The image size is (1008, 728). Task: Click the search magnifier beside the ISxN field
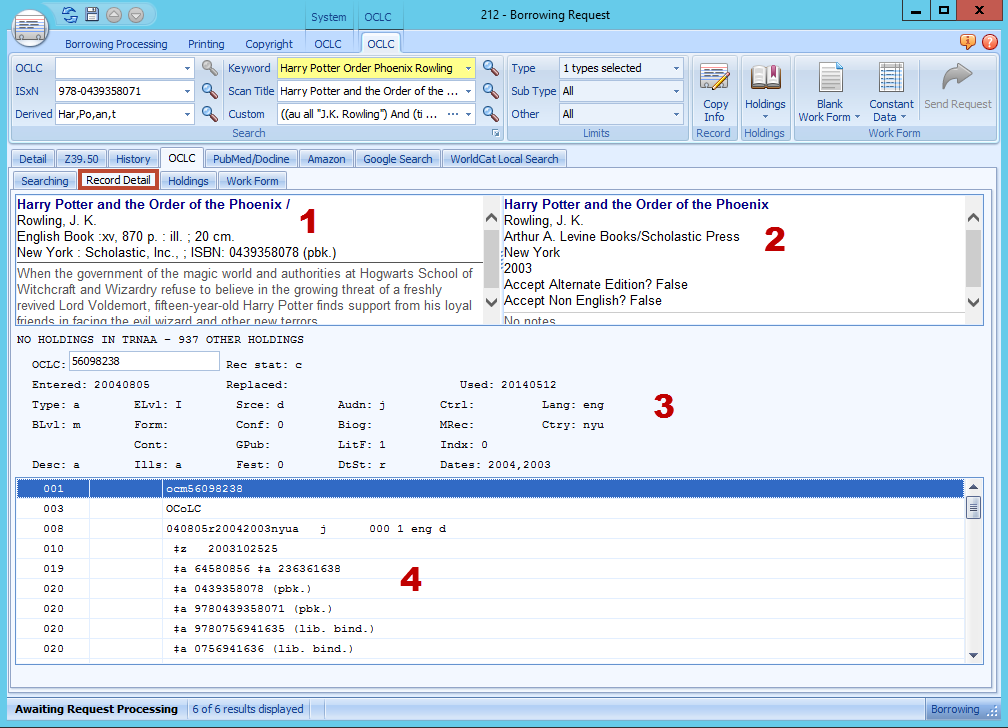209,90
